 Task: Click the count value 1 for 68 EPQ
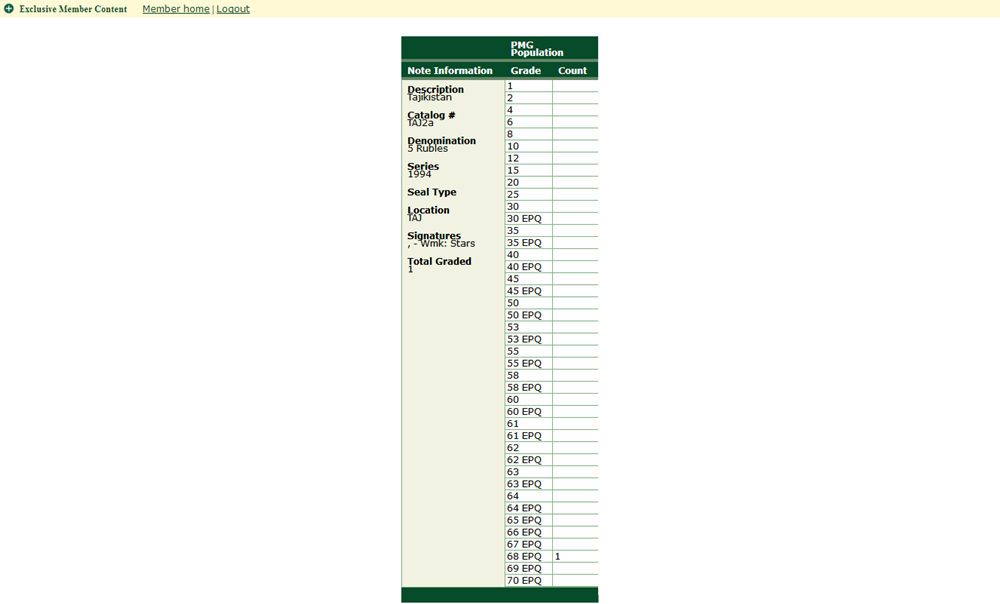tap(558, 557)
